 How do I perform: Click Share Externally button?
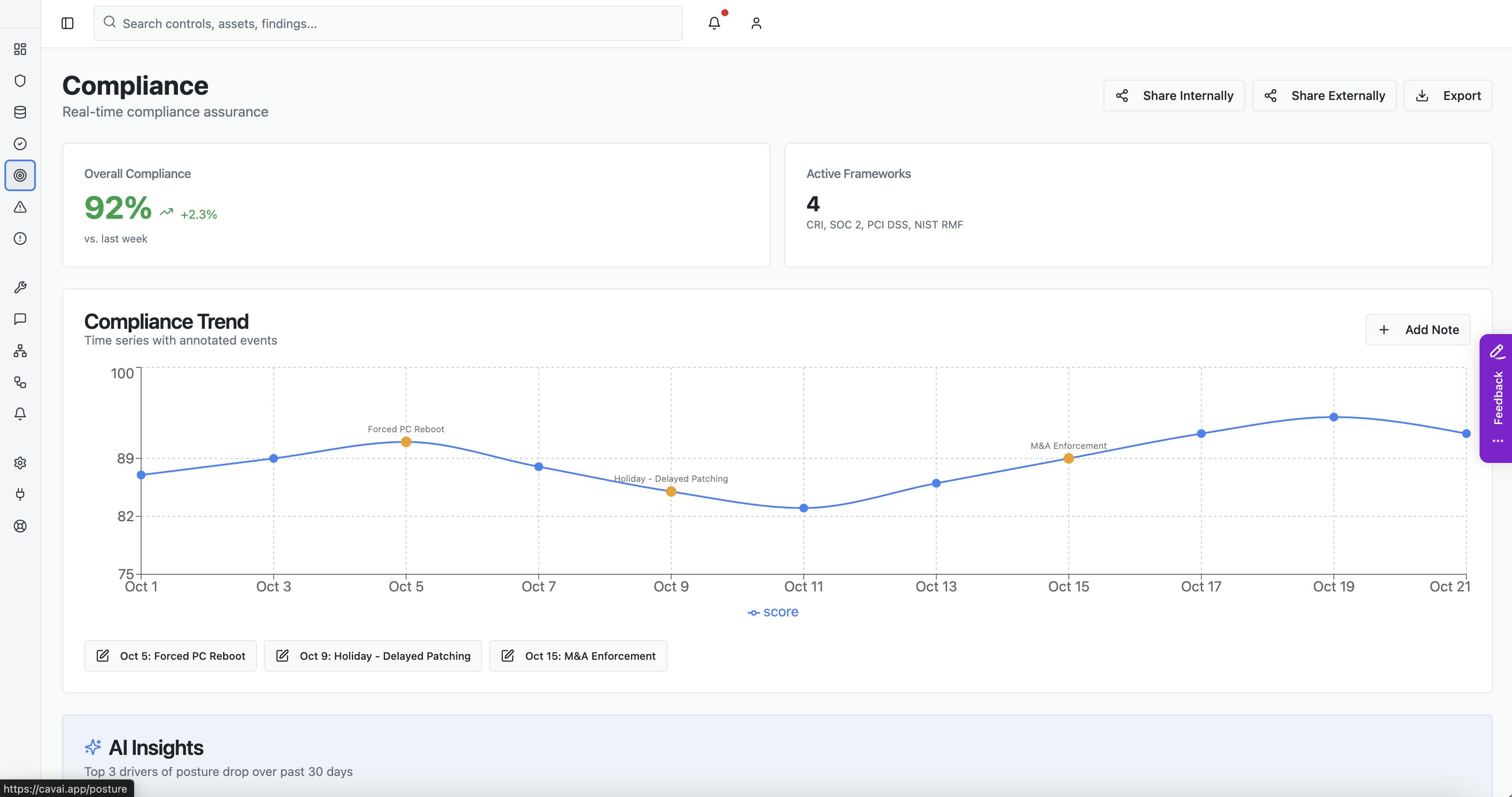click(x=1324, y=96)
